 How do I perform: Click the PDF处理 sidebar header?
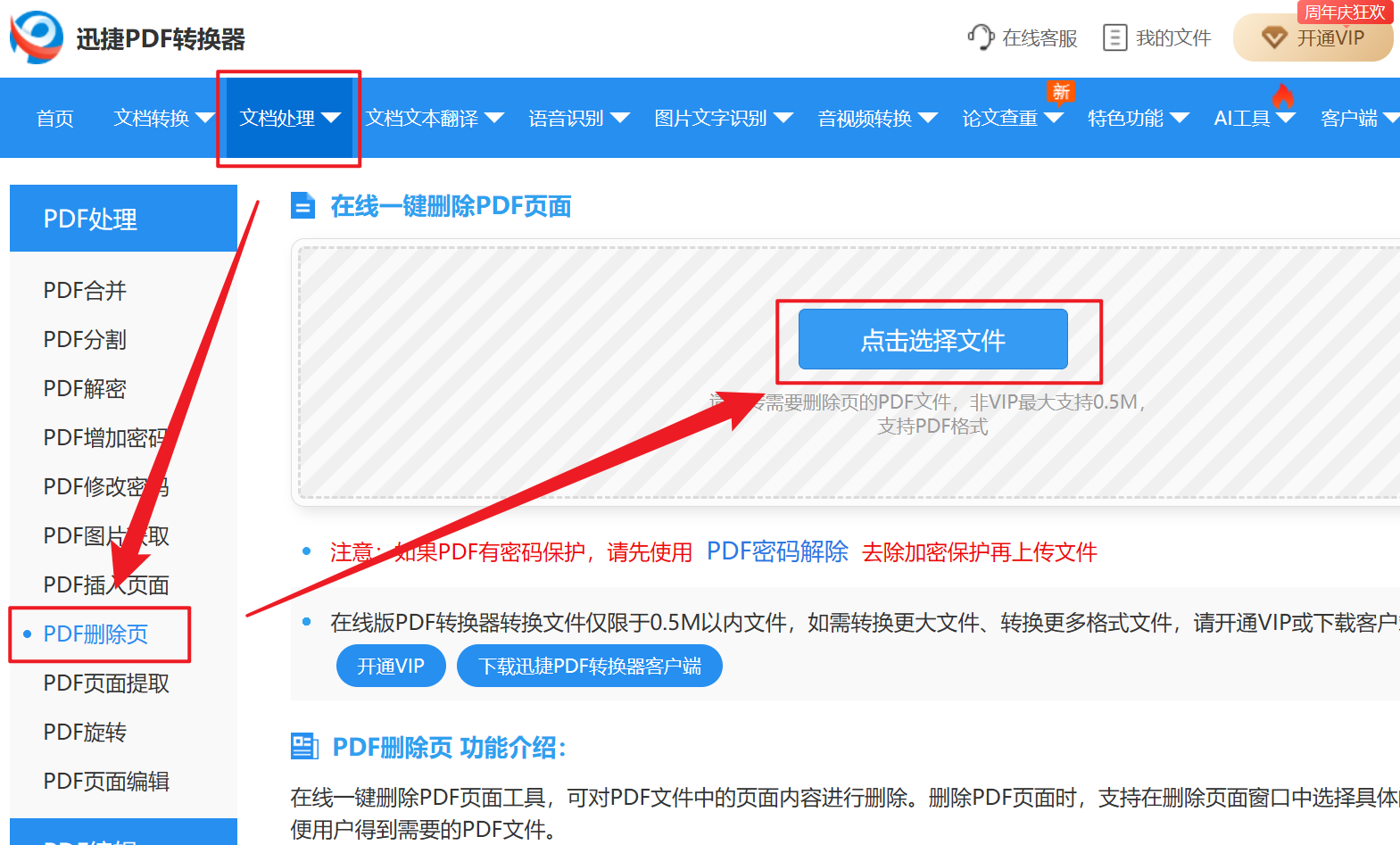coord(123,218)
